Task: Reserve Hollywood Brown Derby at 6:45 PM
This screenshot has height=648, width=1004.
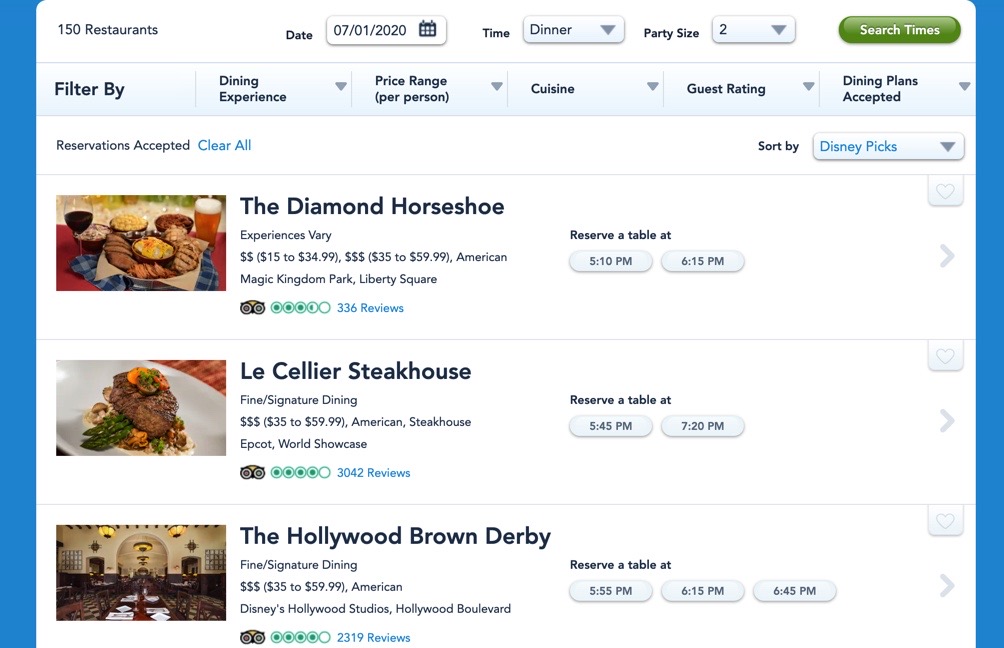Action: click(x=794, y=591)
